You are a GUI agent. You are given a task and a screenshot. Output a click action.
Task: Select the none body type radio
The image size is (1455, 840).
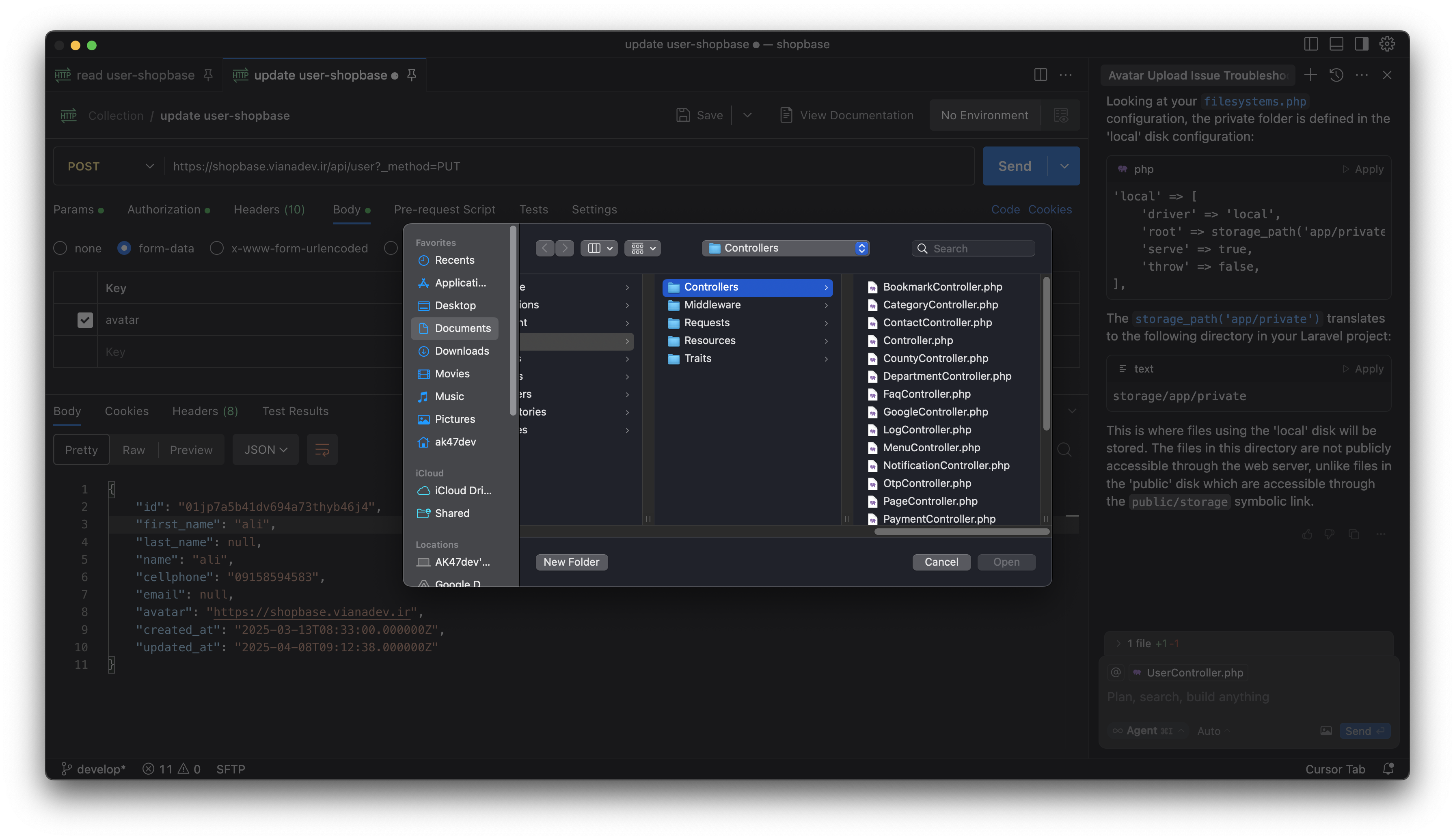click(60, 248)
